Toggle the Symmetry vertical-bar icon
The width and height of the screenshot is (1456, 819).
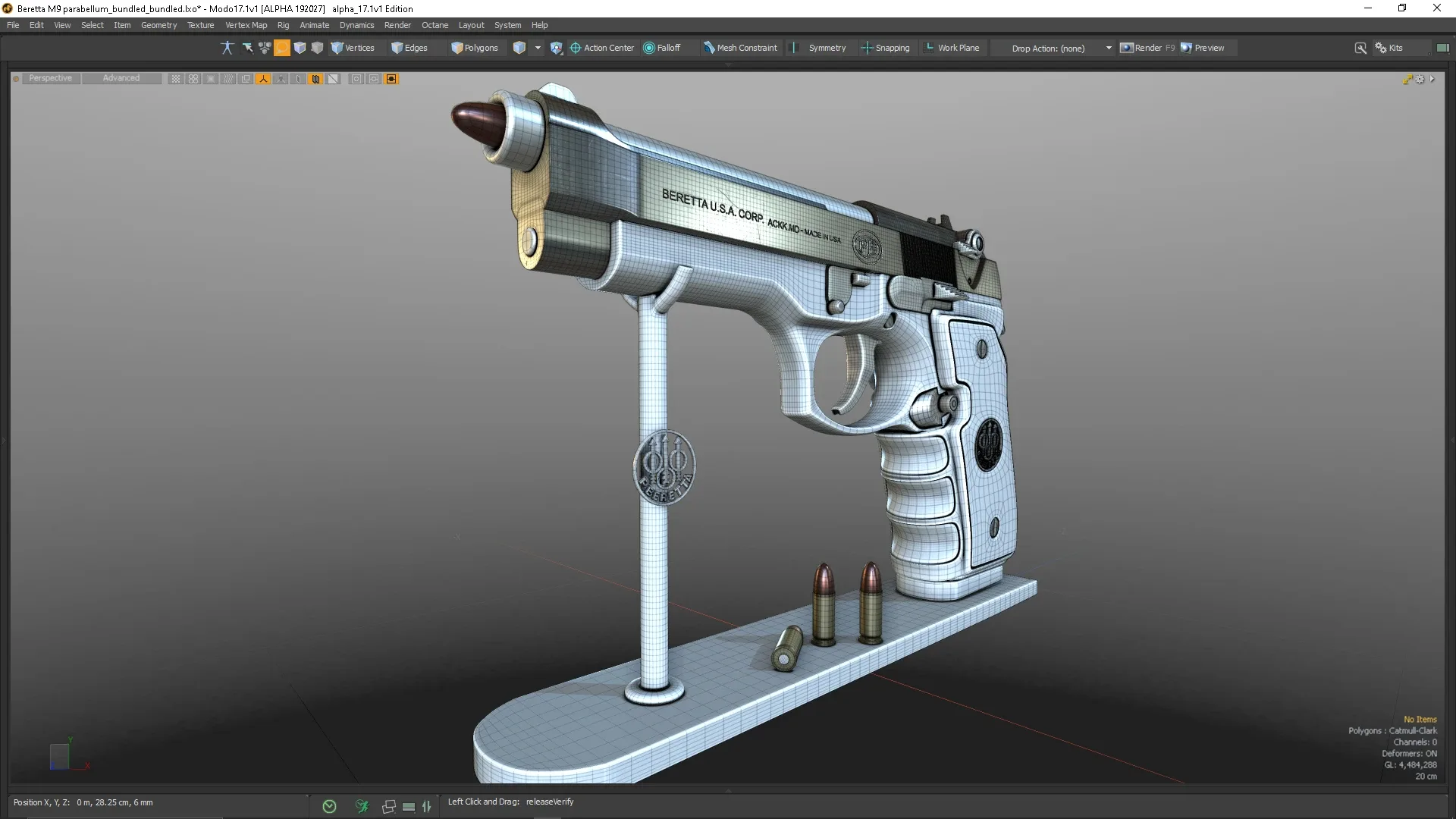pyautogui.click(x=794, y=48)
